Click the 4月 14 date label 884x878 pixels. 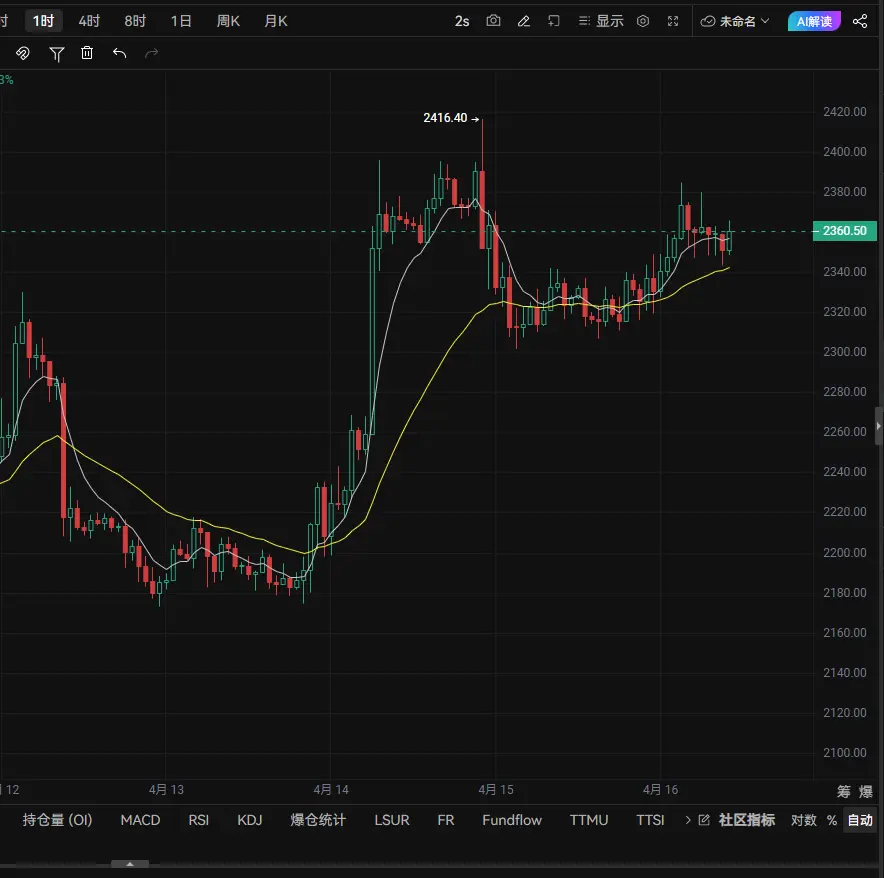331,789
